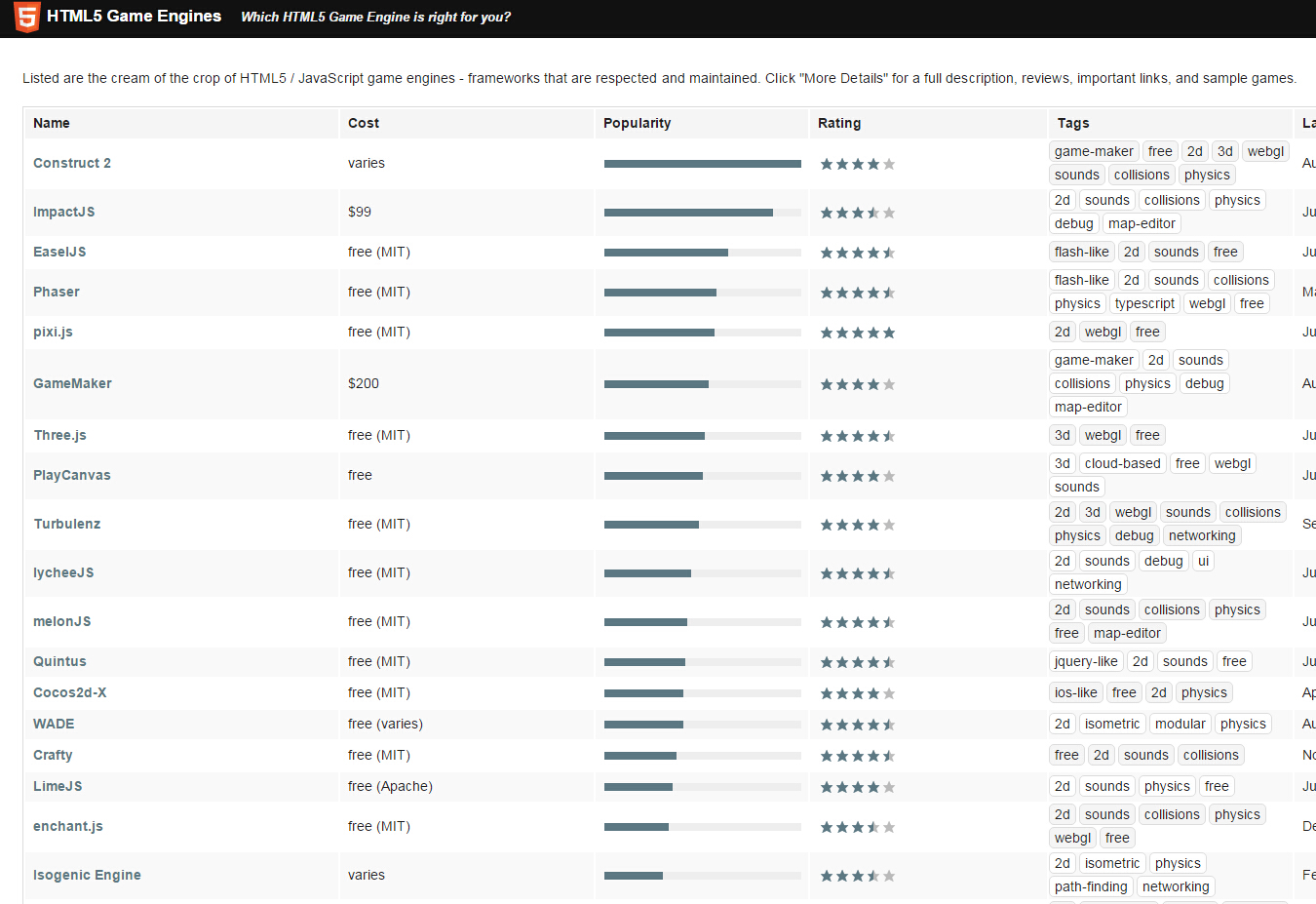1316x904 pixels.
Task: Click the Construct 2 popularity bar
Action: (703, 164)
